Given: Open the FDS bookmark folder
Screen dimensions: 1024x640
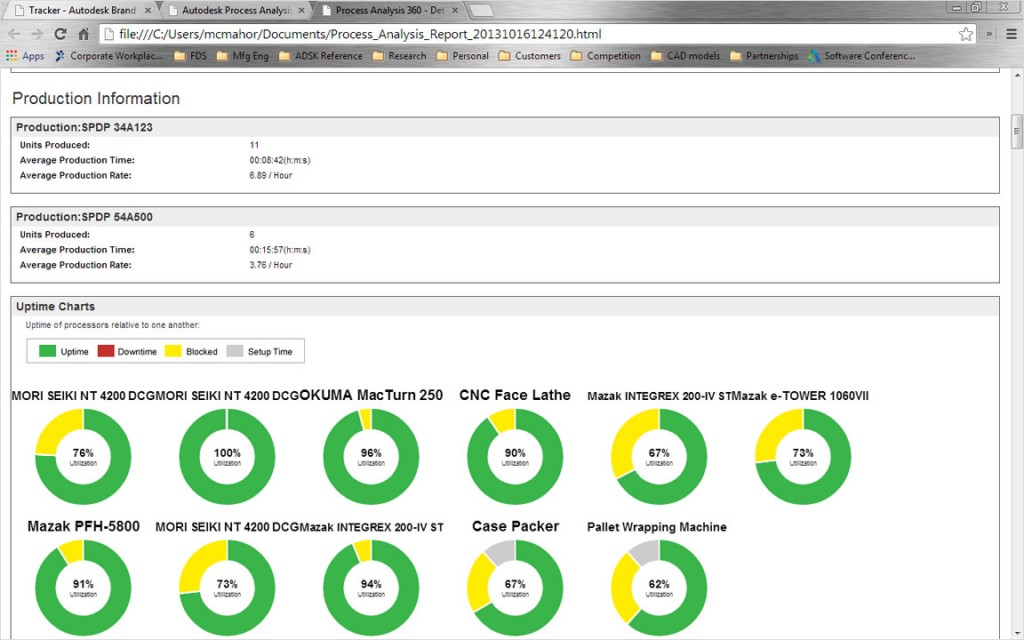Looking at the screenshot, I should tap(190, 56).
